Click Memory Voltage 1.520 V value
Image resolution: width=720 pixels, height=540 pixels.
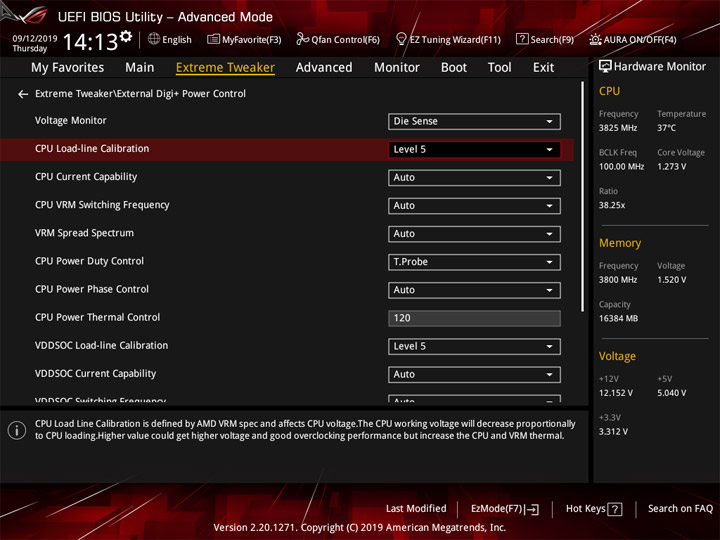click(671, 280)
